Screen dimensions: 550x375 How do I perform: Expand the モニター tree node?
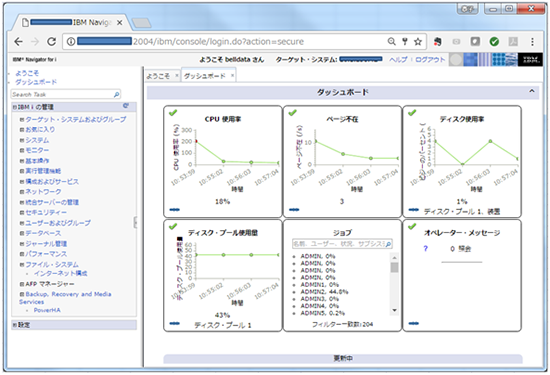(x=22, y=150)
